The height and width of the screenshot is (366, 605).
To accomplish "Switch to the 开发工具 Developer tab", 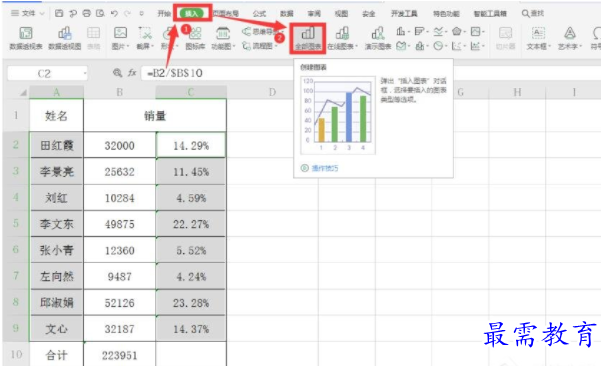I will tap(404, 13).
